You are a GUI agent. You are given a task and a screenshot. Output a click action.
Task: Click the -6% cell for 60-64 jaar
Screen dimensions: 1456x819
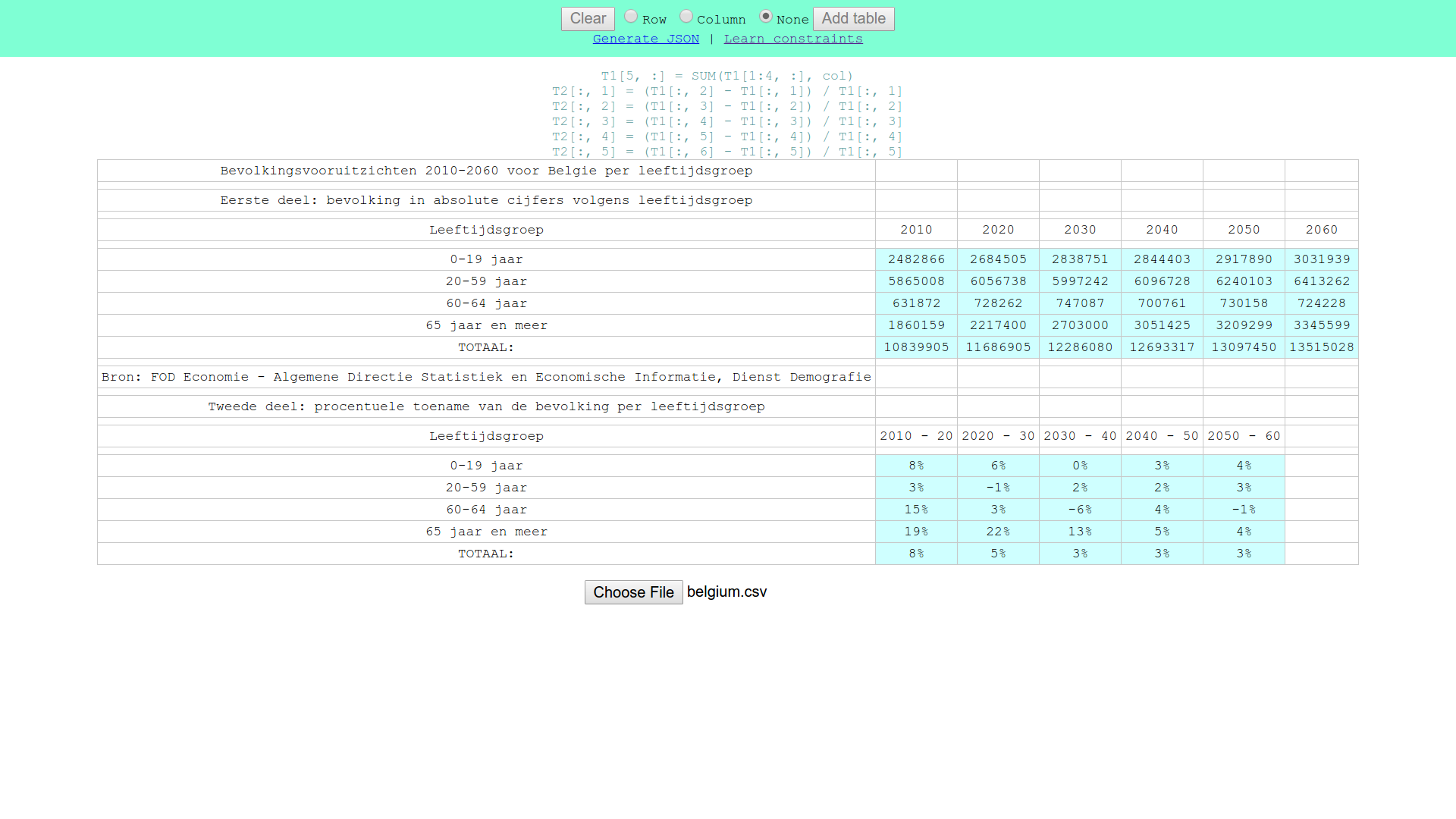tap(1080, 510)
